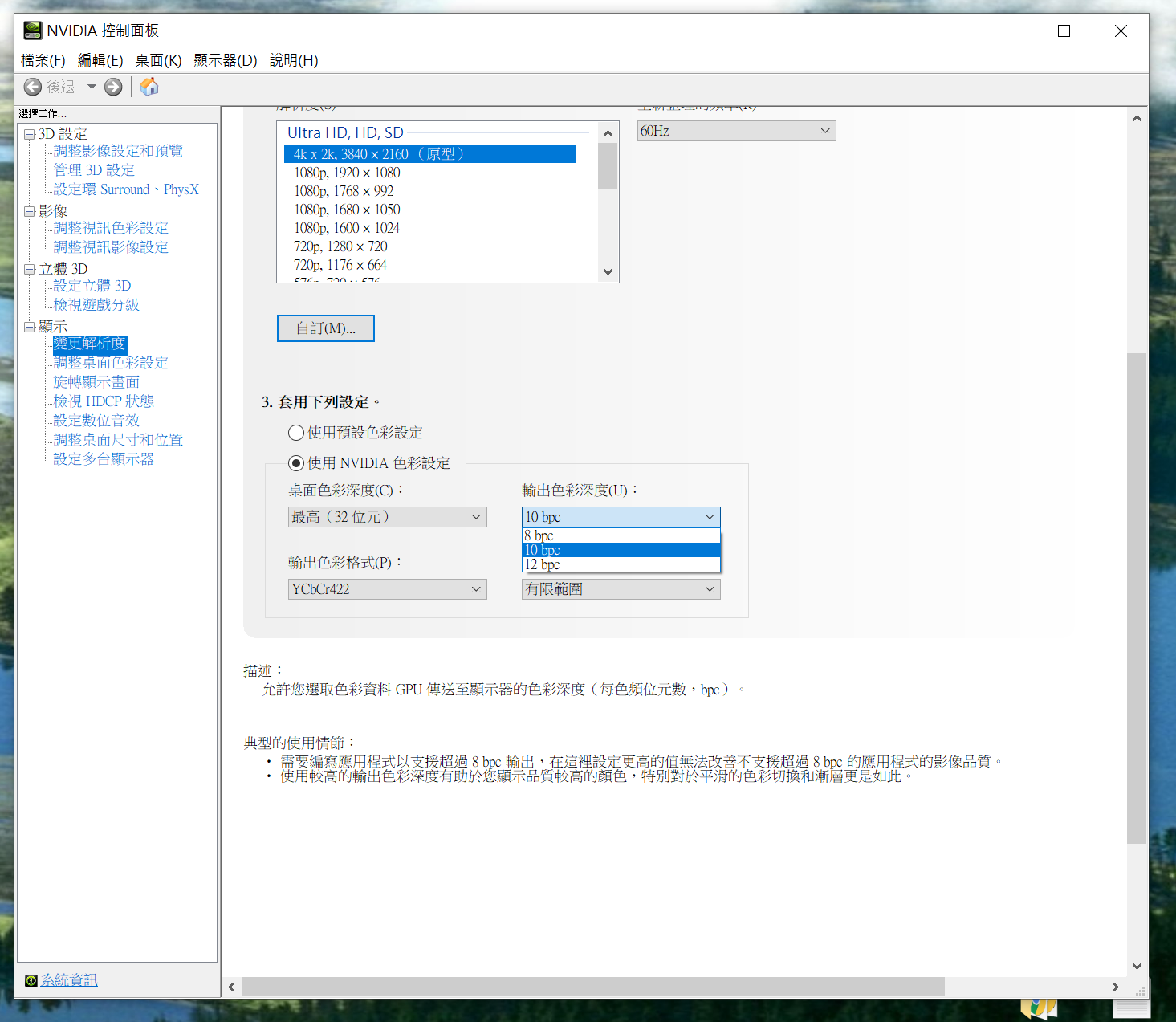Image resolution: width=1176 pixels, height=1022 pixels.
Task: Click horizontal scrollbar left arrow
Action: point(232,987)
